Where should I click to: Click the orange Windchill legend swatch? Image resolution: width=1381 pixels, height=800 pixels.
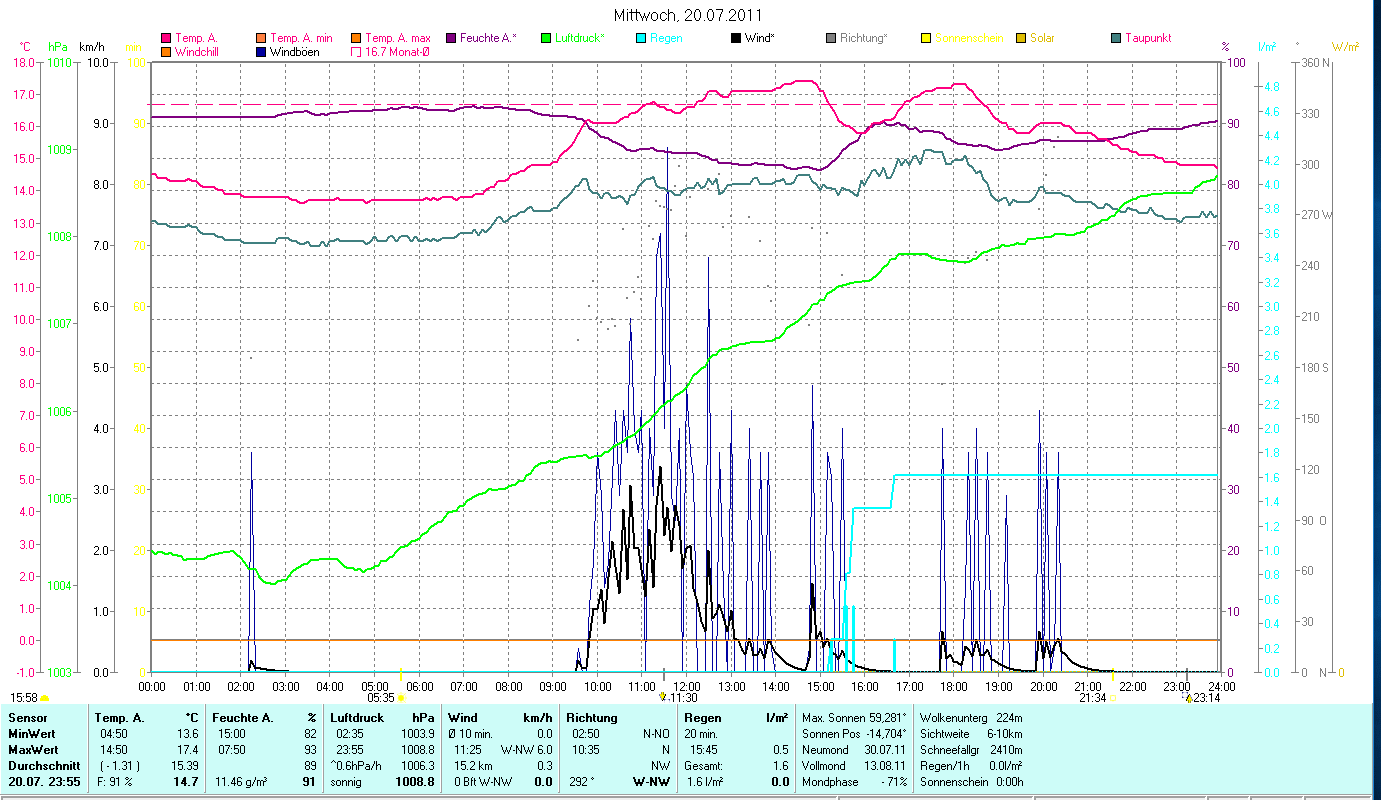point(165,52)
